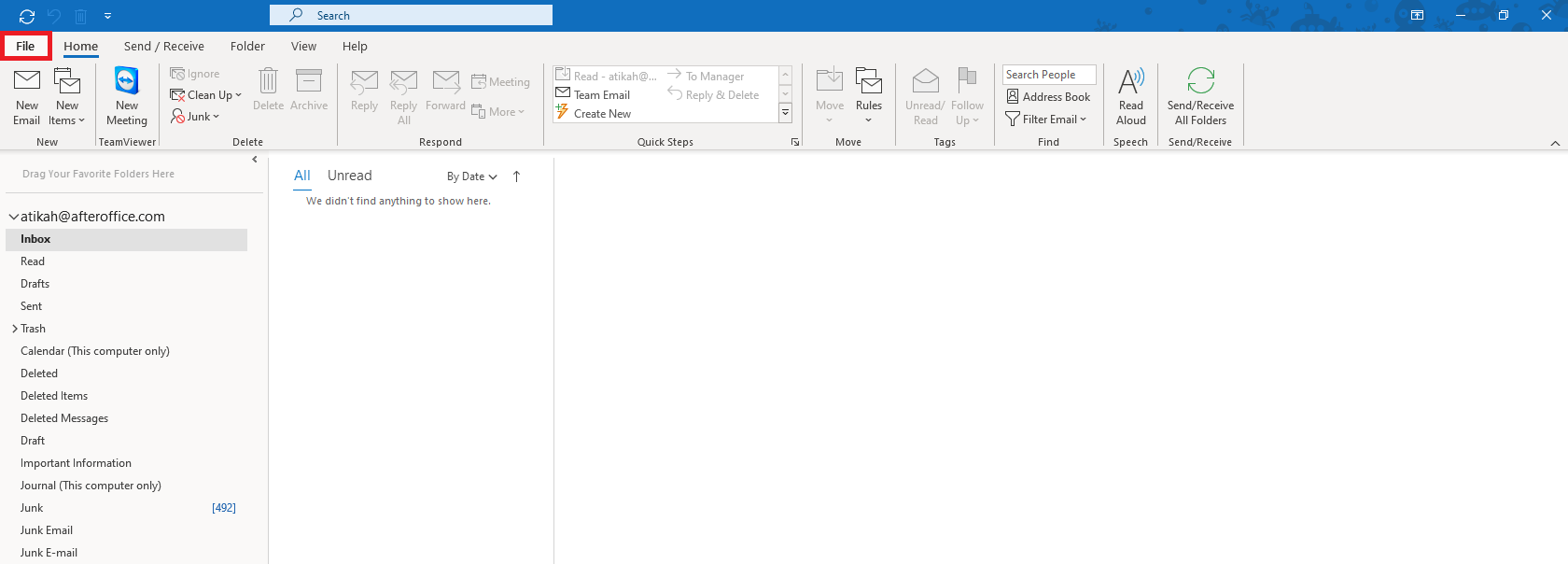Open the By Date sort dropdown
This screenshot has width=1568, height=564.
(x=471, y=176)
